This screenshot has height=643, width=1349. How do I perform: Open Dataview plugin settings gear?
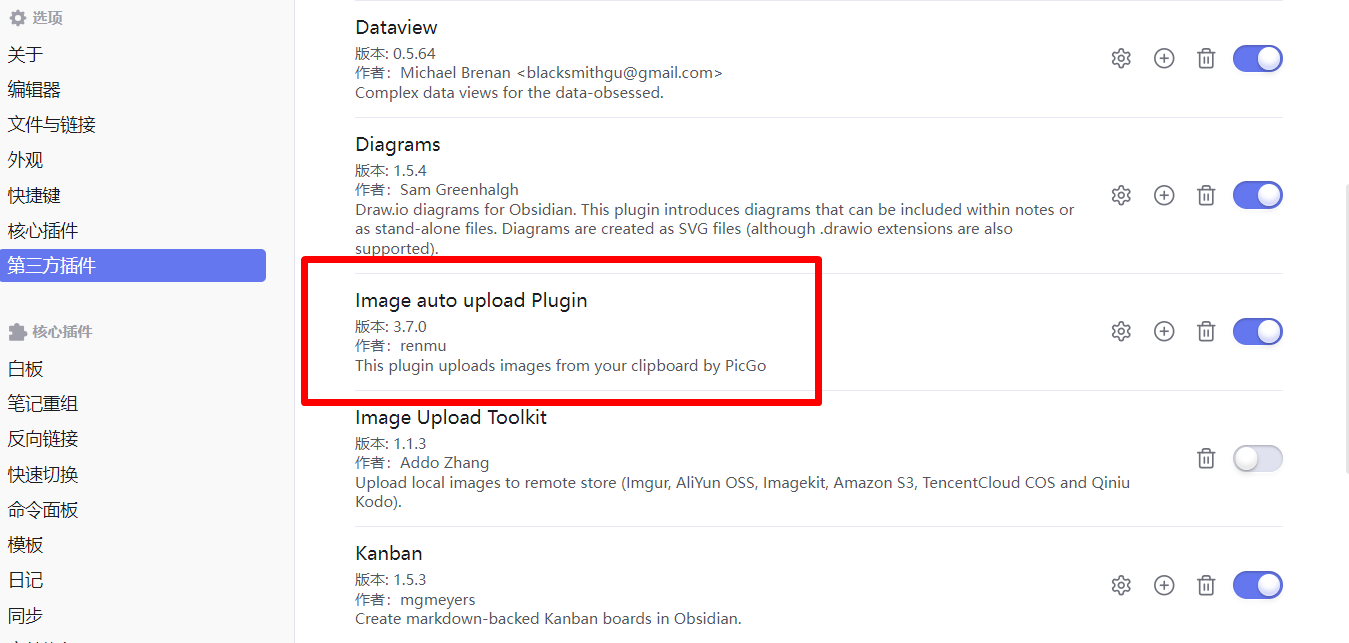pyautogui.click(x=1121, y=59)
